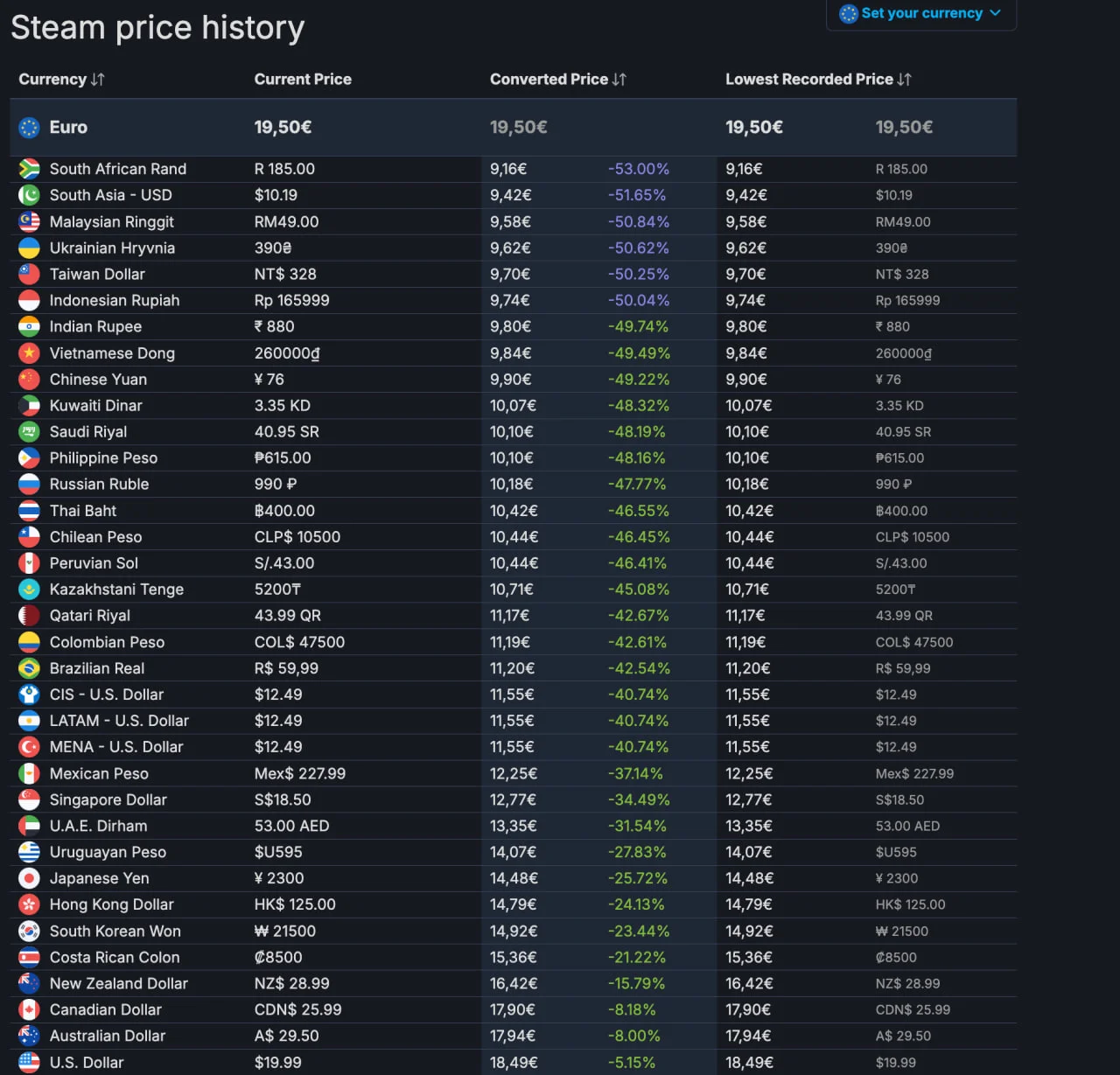Screen dimensions: 1120x1075
Task: Click the Current Price column header
Action: pyautogui.click(x=303, y=80)
